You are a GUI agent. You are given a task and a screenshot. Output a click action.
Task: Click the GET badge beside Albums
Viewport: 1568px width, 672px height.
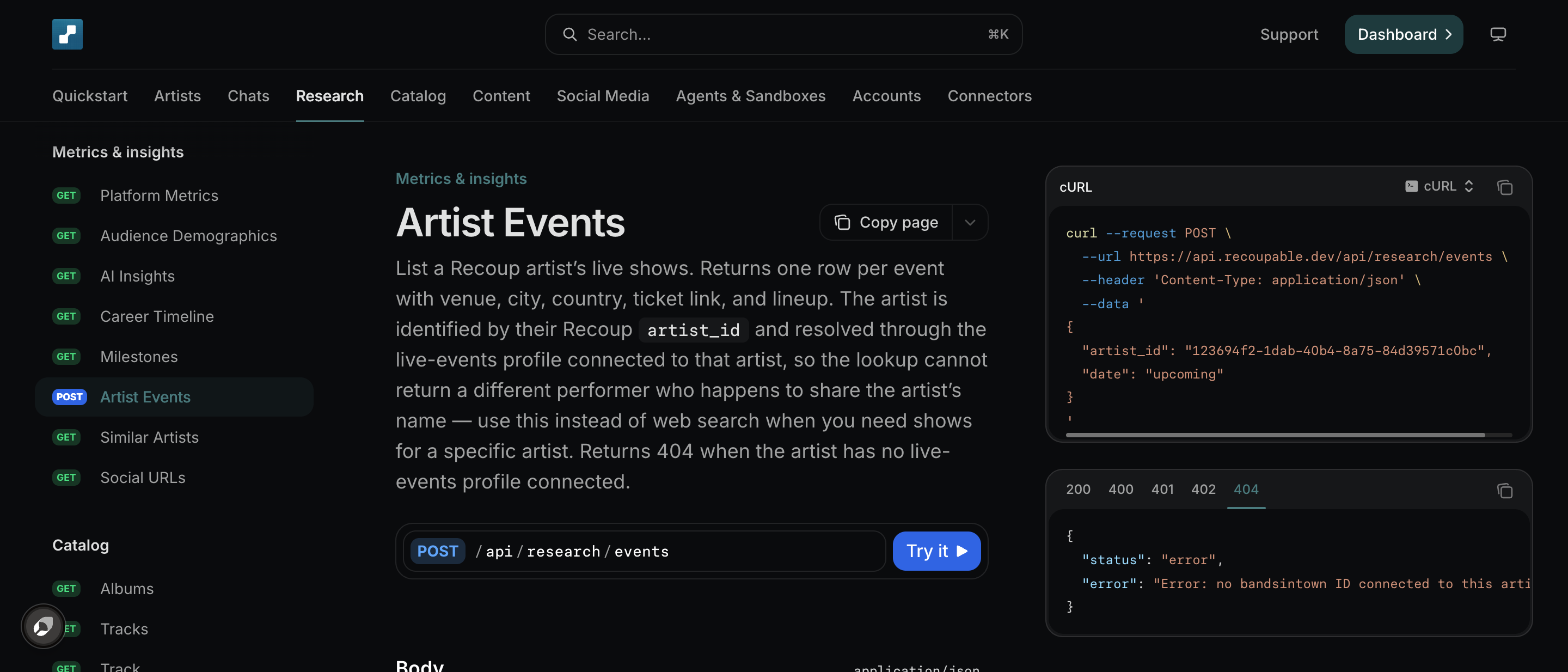click(66, 589)
